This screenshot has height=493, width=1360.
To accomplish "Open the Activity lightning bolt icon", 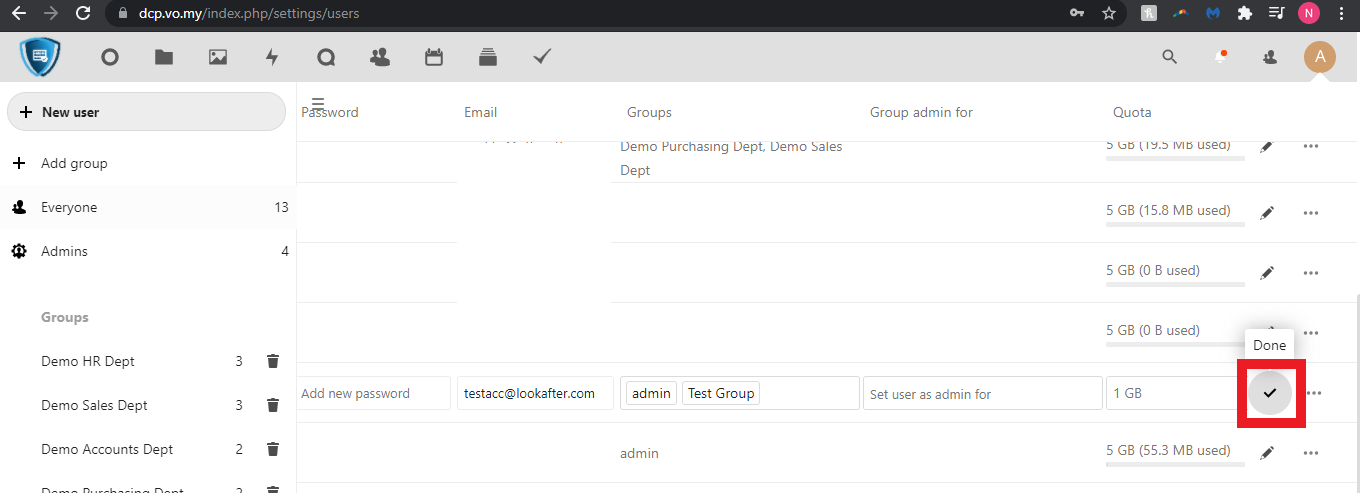I will tap(272, 58).
